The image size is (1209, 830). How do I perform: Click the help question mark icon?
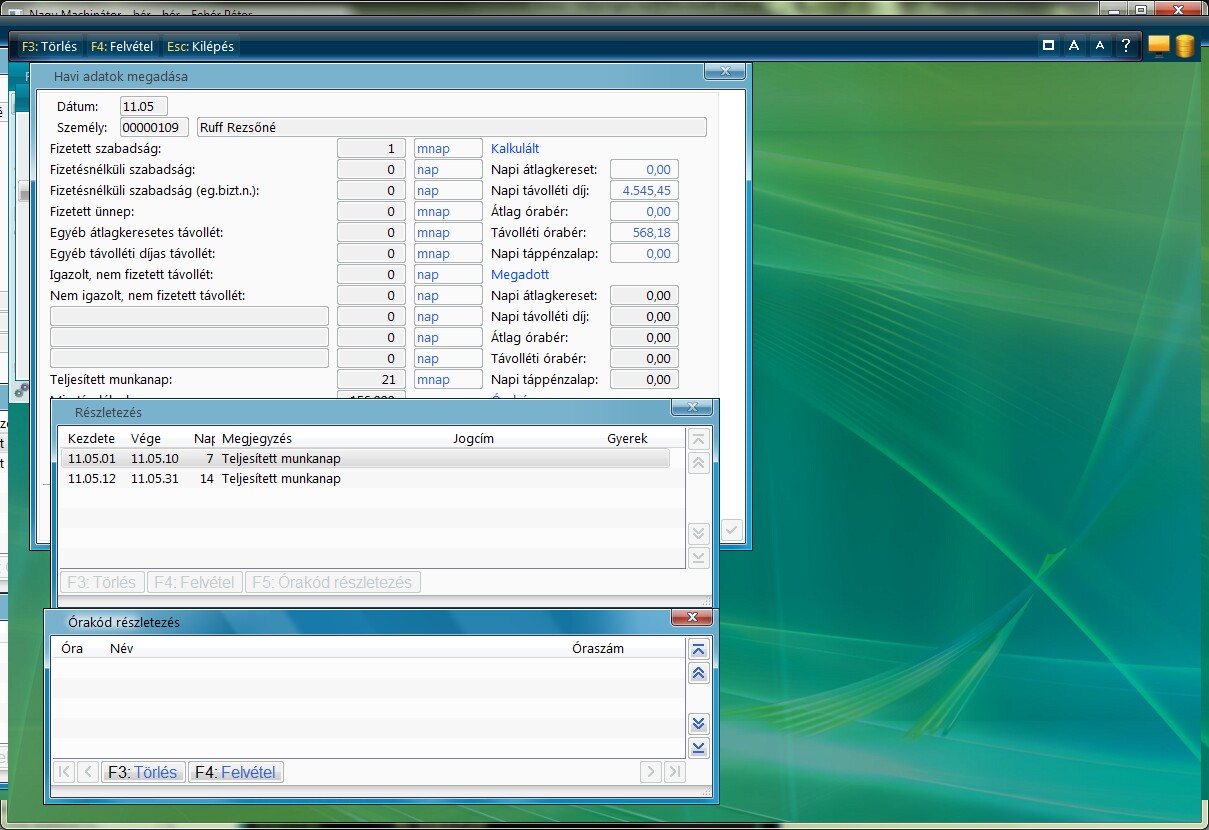point(1126,46)
